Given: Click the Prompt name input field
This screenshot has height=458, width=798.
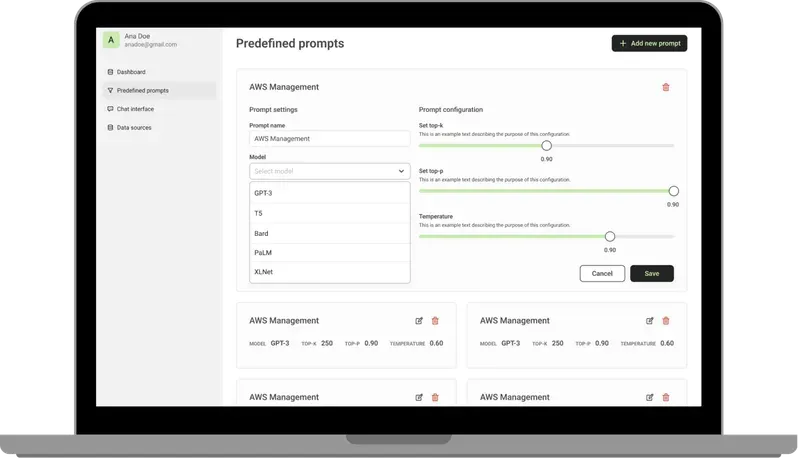Looking at the screenshot, I should pos(330,138).
